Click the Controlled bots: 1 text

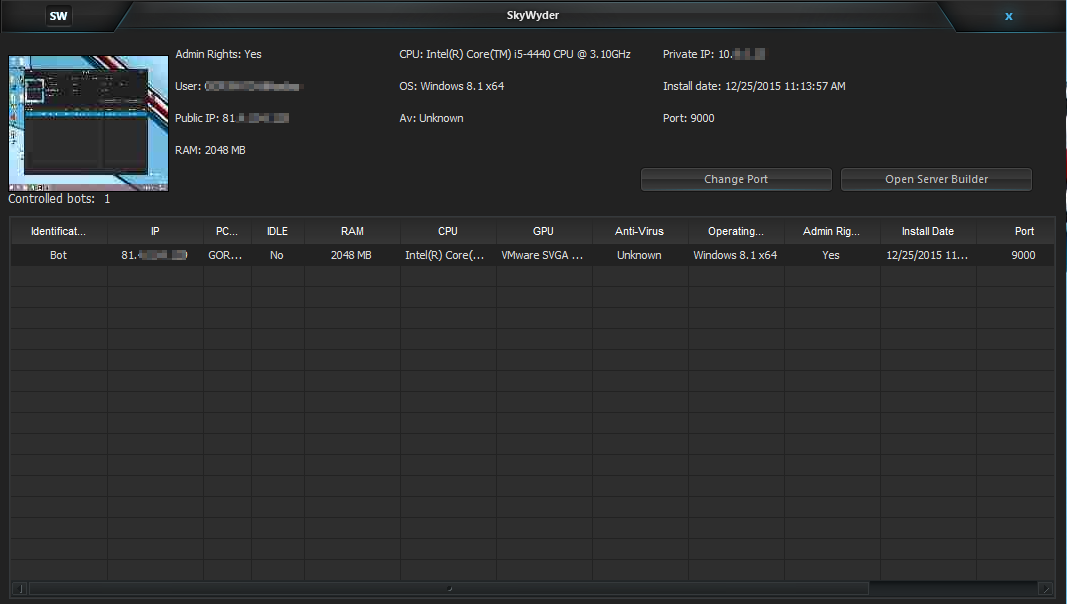(59, 199)
